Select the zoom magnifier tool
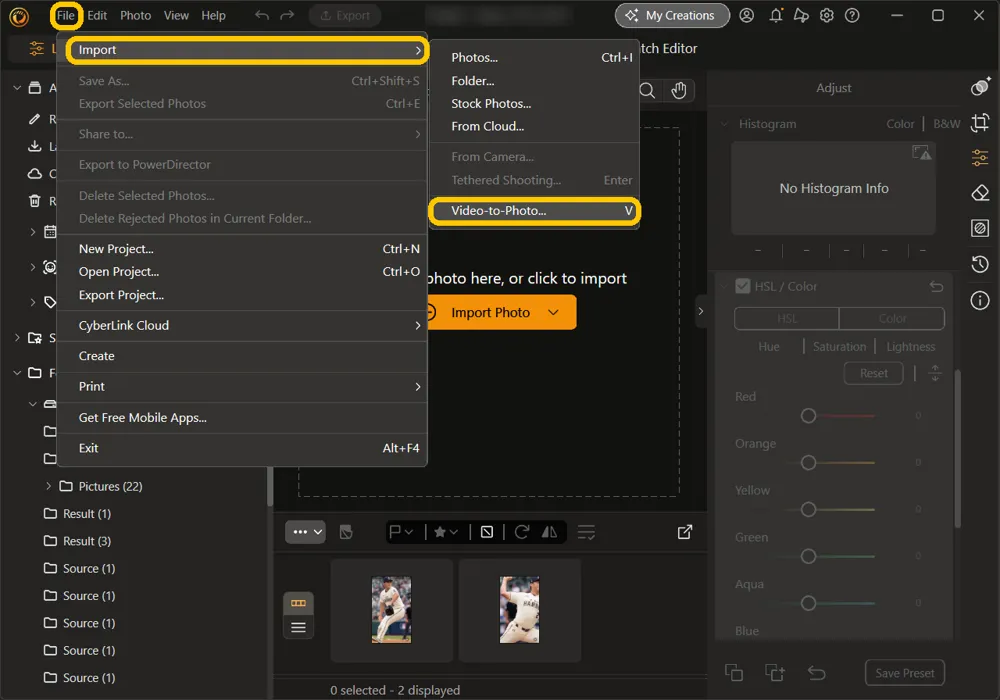The width and height of the screenshot is (1000, 700). point(647,91)
